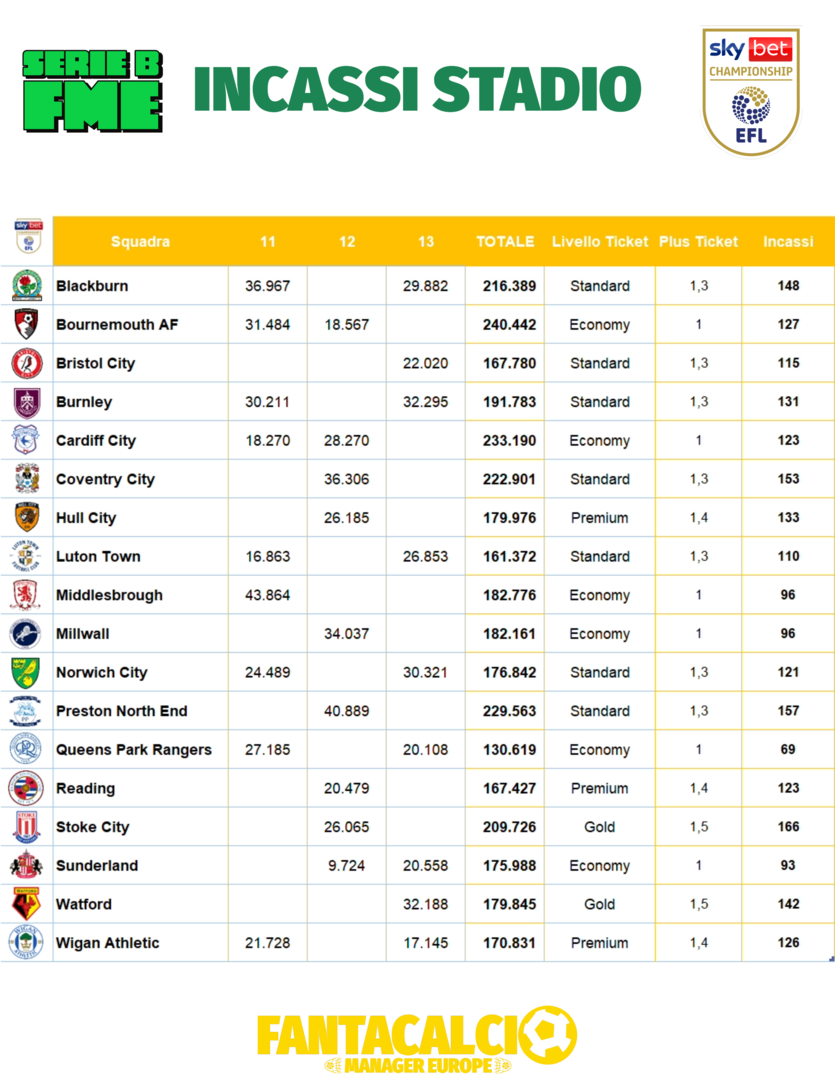Select the TOTALE column header

coord(505,242)
